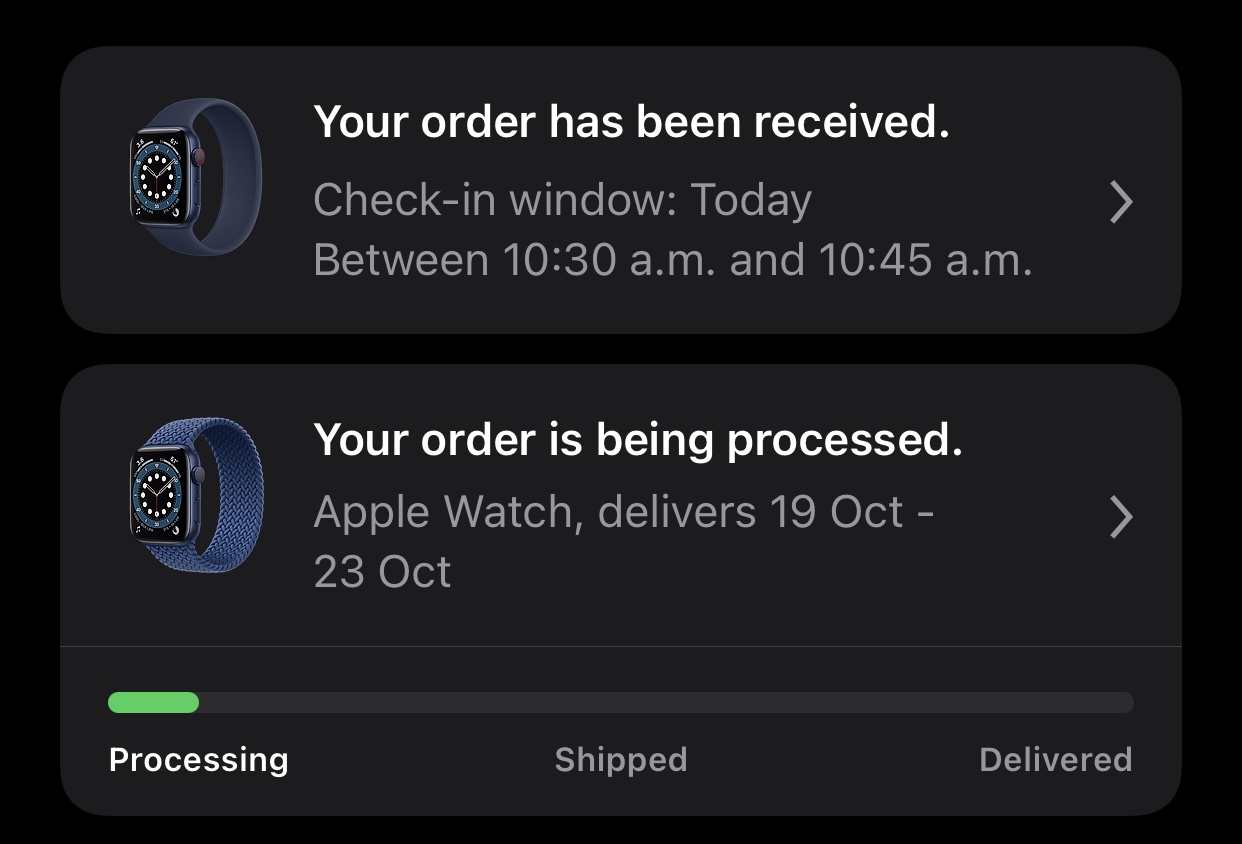Tap the check-in window time details
Screen dimensions: 1242x844
672,231
